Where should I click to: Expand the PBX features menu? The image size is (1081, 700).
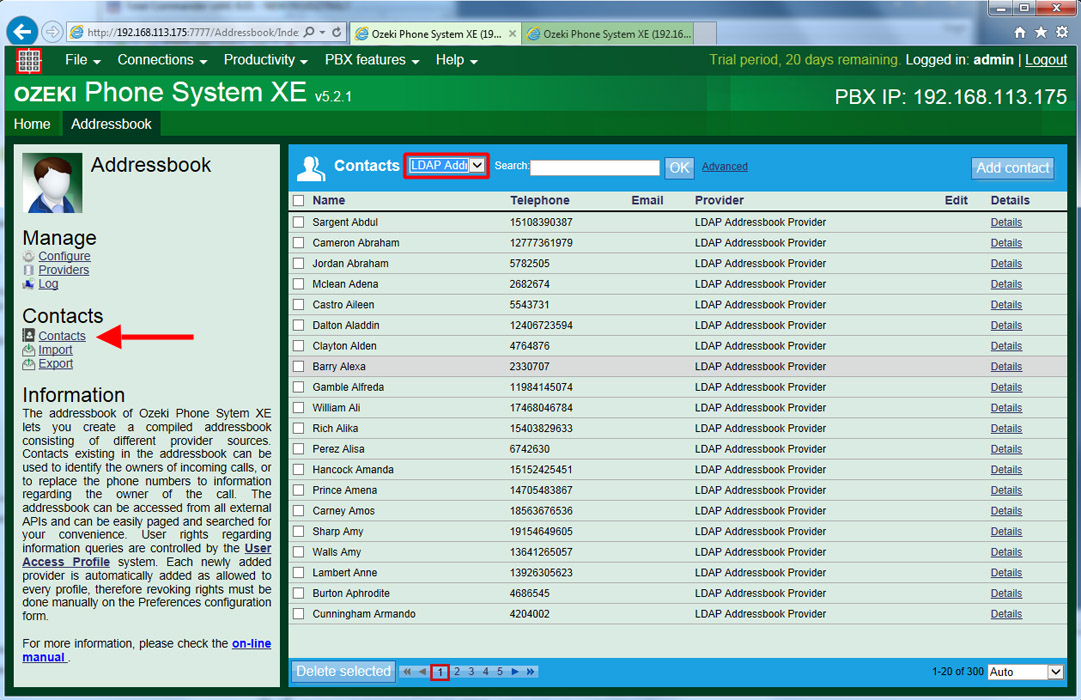coord(372,60)
